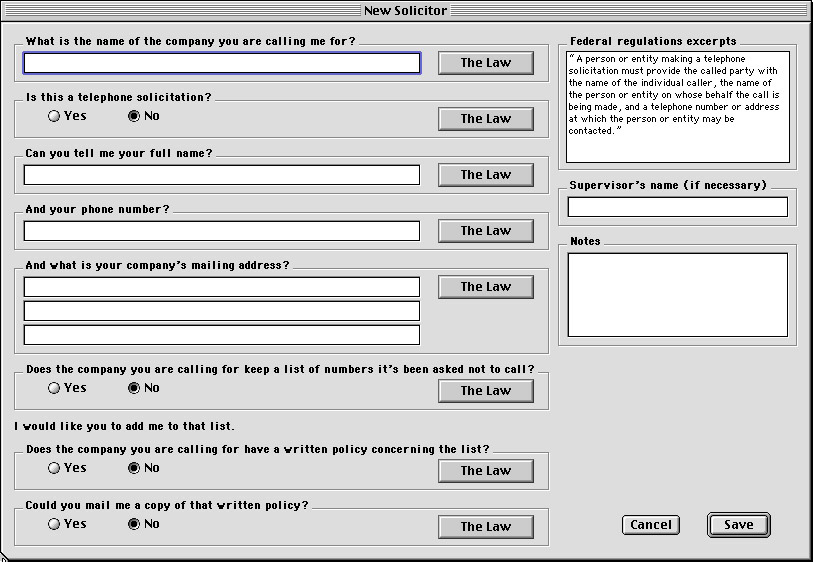This screenshot has width=813, height=562.
Task: Enter the Supervisor's name field
Action: coord(677,207)
